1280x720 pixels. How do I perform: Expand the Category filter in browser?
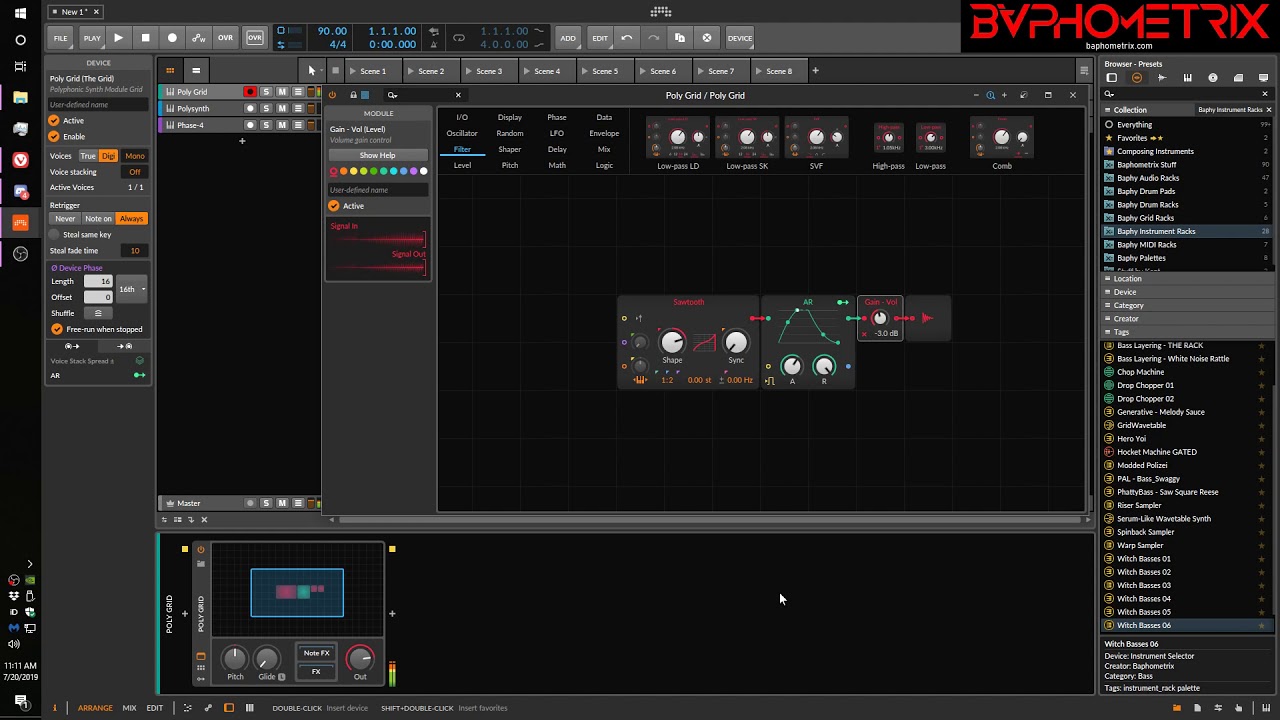1128,305
